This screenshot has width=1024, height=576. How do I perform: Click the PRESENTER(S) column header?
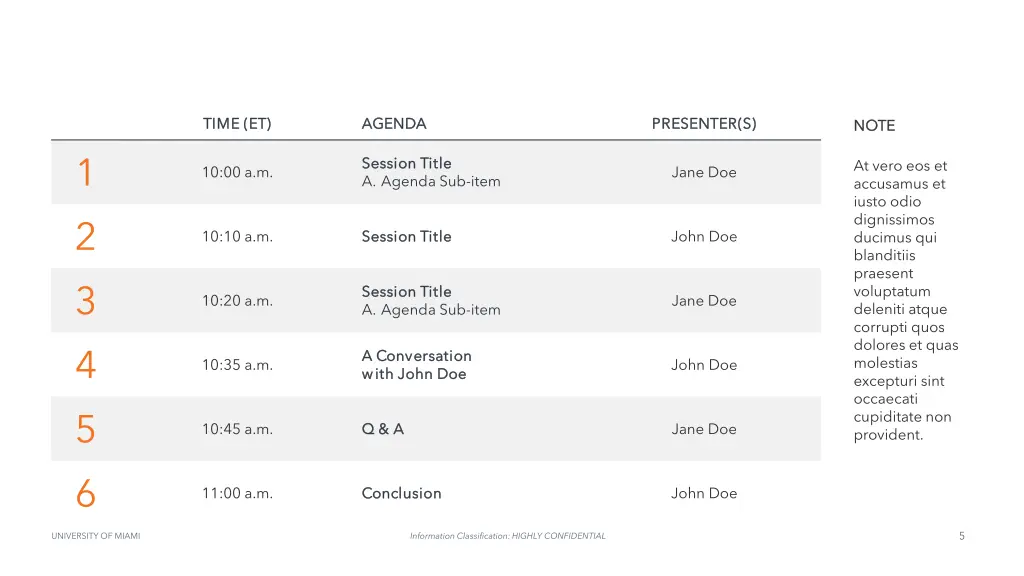coord(704,123)
